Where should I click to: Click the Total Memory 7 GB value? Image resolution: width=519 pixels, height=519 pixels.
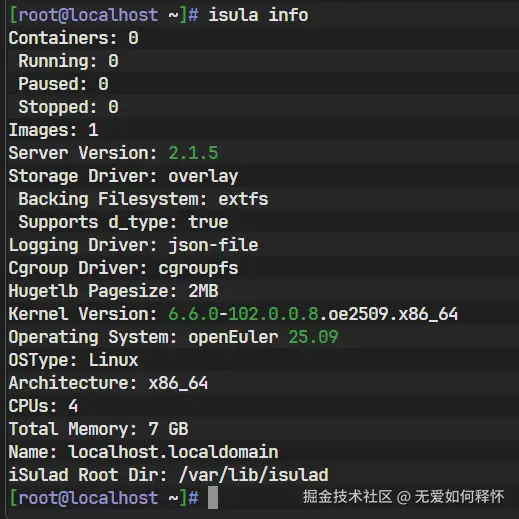[168, 429]
